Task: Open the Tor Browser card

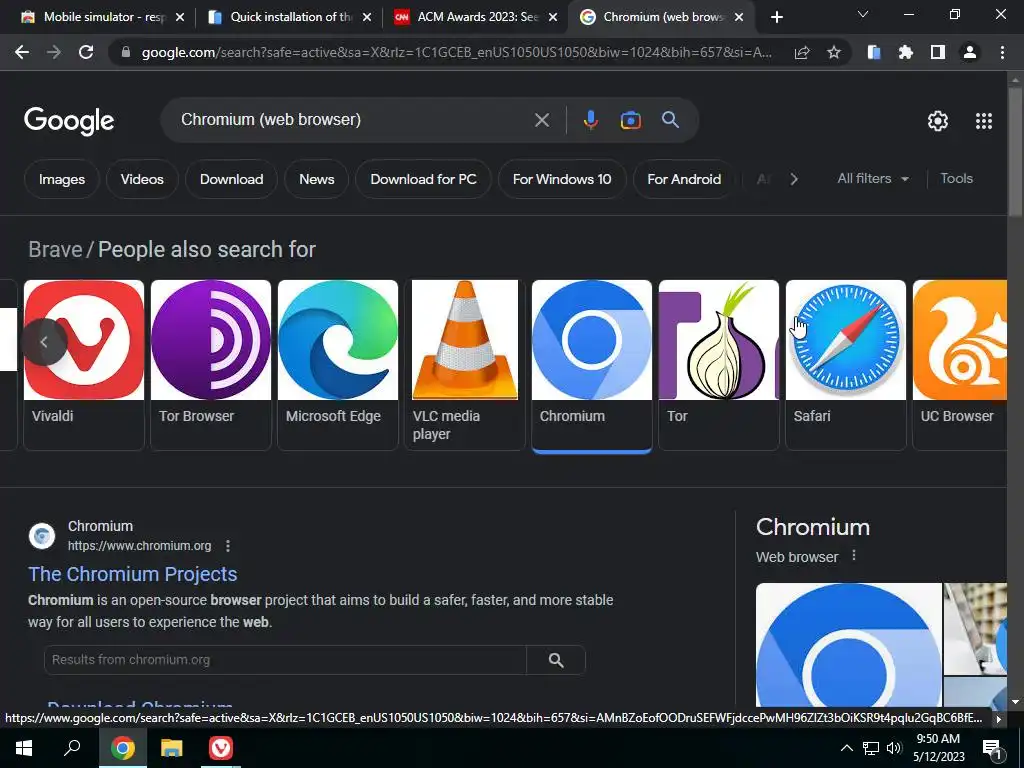Action: tap(210, 365)
